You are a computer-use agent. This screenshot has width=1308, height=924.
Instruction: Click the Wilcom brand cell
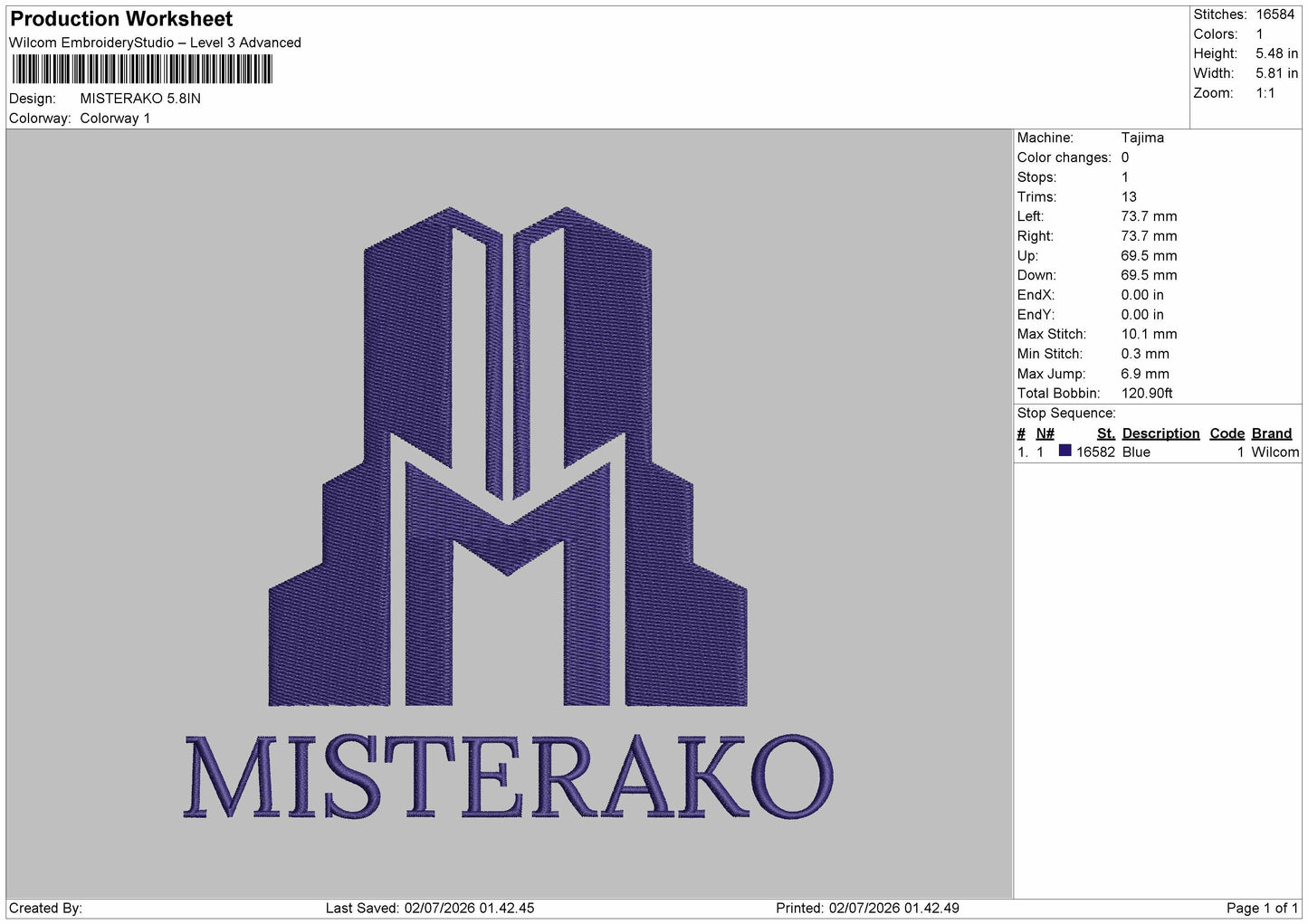point(1275,452)
